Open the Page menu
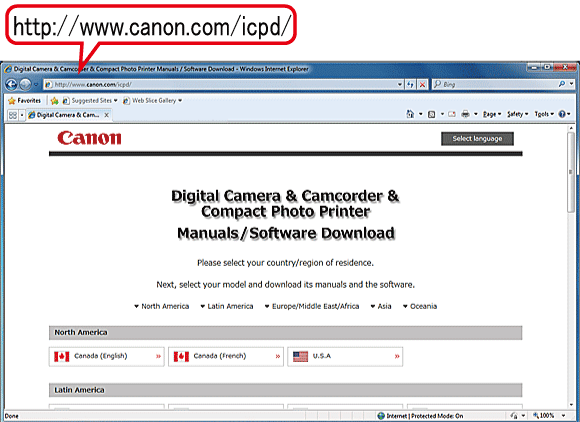580x422 pixels. coord(492,114)
